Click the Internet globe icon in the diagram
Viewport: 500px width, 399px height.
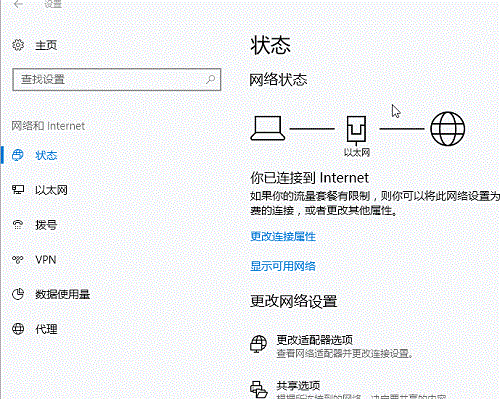tap(448, 129)
